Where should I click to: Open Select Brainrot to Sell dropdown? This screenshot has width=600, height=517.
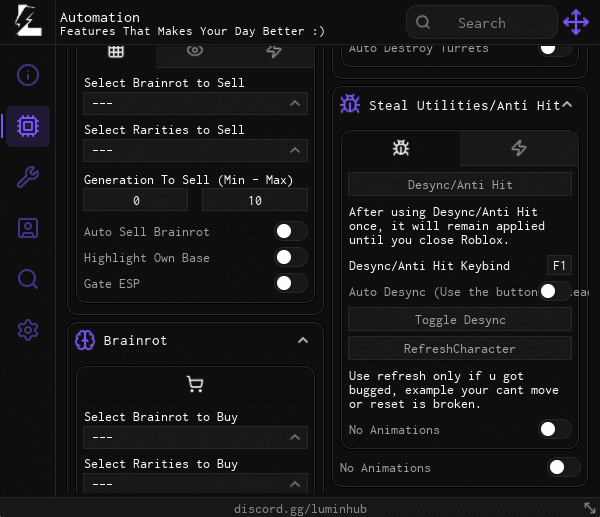195,103
